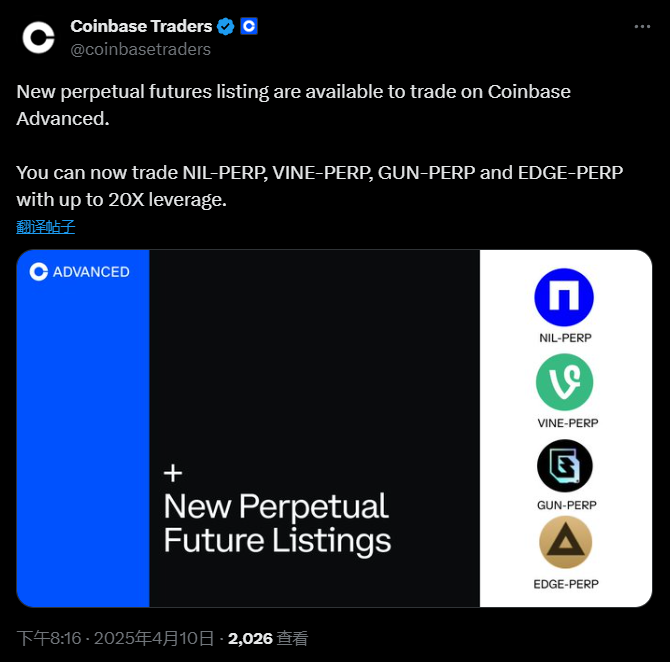
Task: Click the post timestamp 下午8:16 · 2025年4月10日
Action: [x=116, y=638]
